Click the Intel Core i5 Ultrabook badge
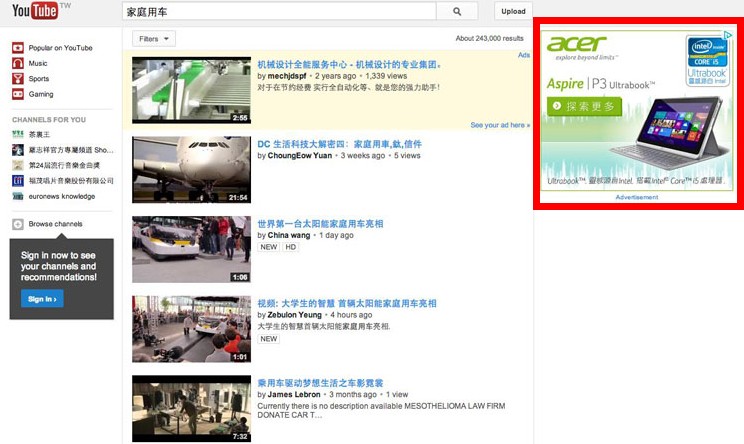The height and width of the screenshot is (444, 744). coord(707,60)
